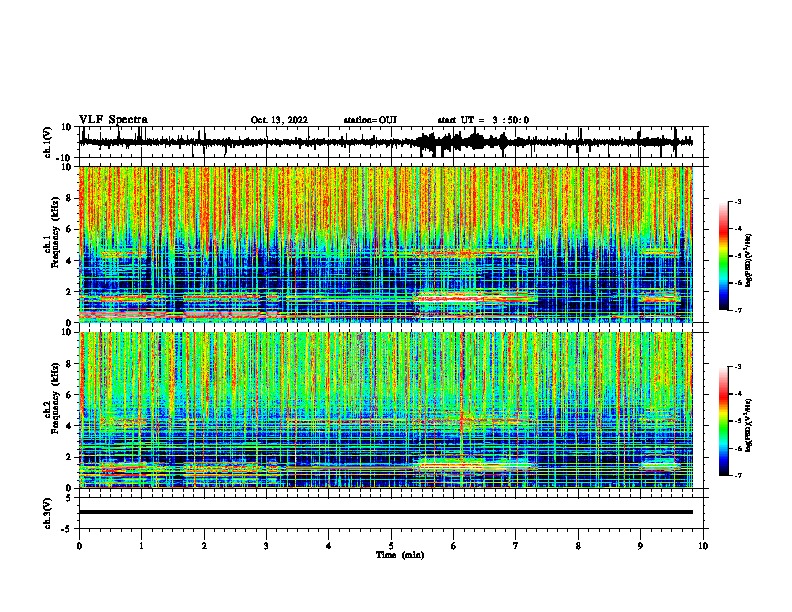Viewport: 792px width, 612px height.
Task: Click the time axis tick label "9"
Action: pos(640,546)
